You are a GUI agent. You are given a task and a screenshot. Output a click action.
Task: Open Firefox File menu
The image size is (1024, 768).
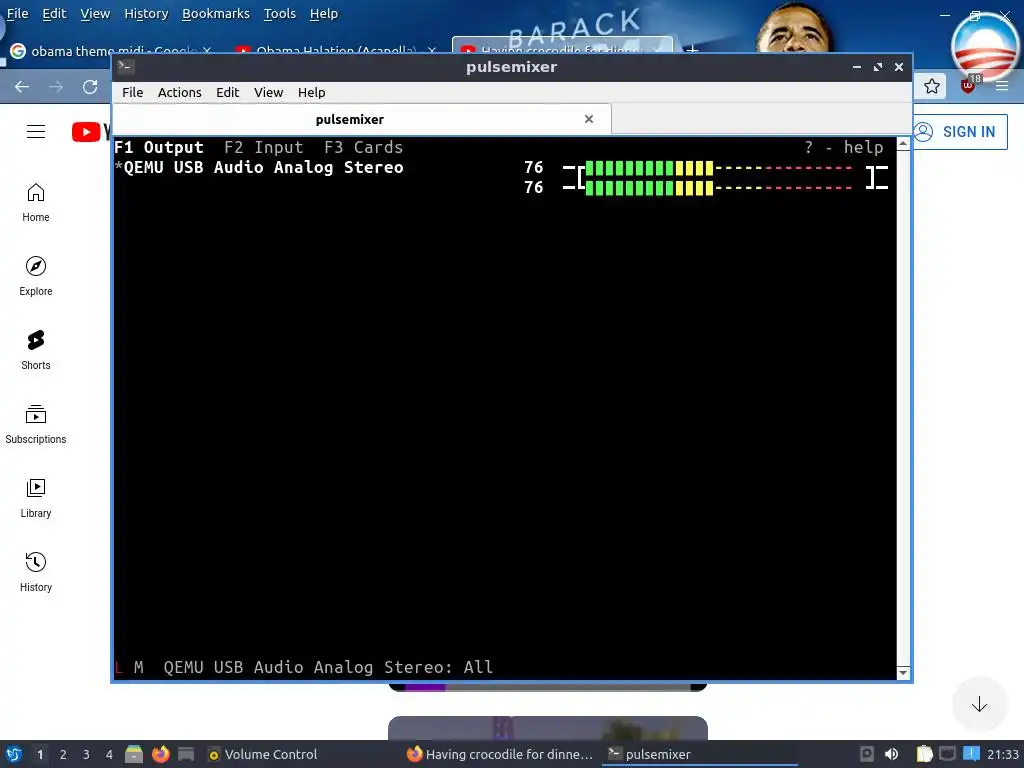point(18,14)
